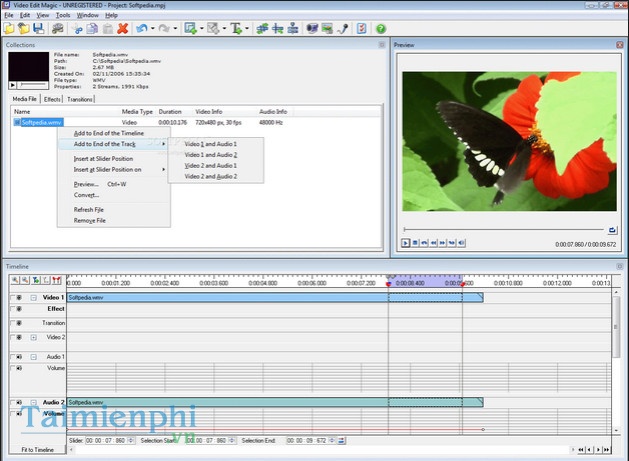Click the Redo arrow icon
629x461 pixels.
[164, 28]
